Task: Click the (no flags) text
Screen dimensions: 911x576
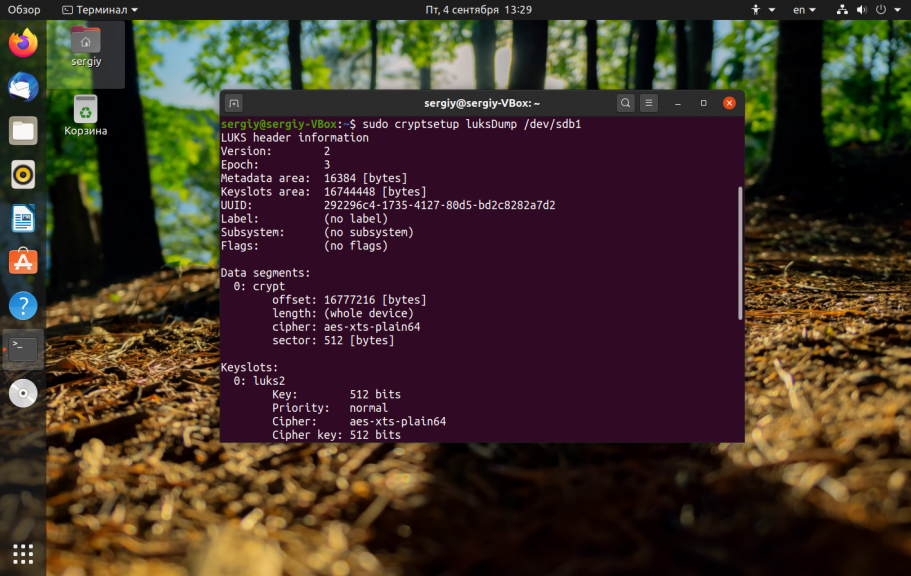Action: point(356,246)
